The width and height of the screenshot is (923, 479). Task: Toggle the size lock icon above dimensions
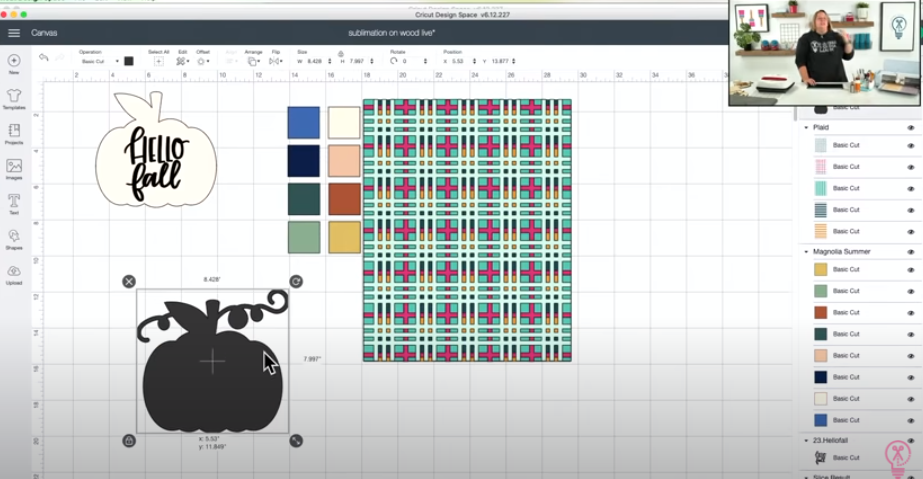pyautogui.click(x=340, y=54)
